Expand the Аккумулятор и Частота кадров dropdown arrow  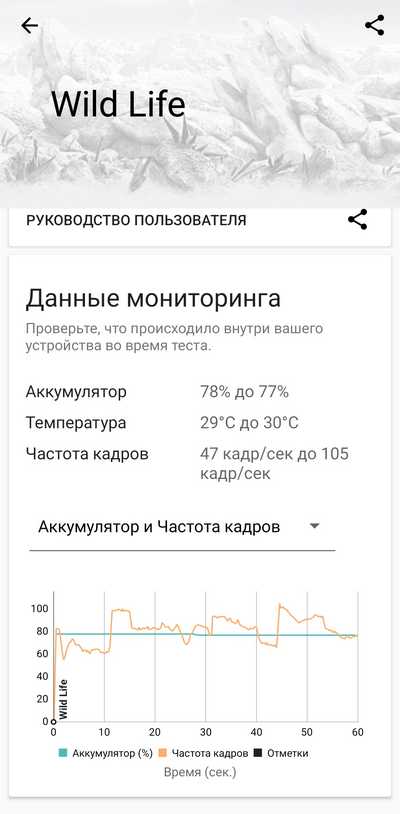pos(314,526)
